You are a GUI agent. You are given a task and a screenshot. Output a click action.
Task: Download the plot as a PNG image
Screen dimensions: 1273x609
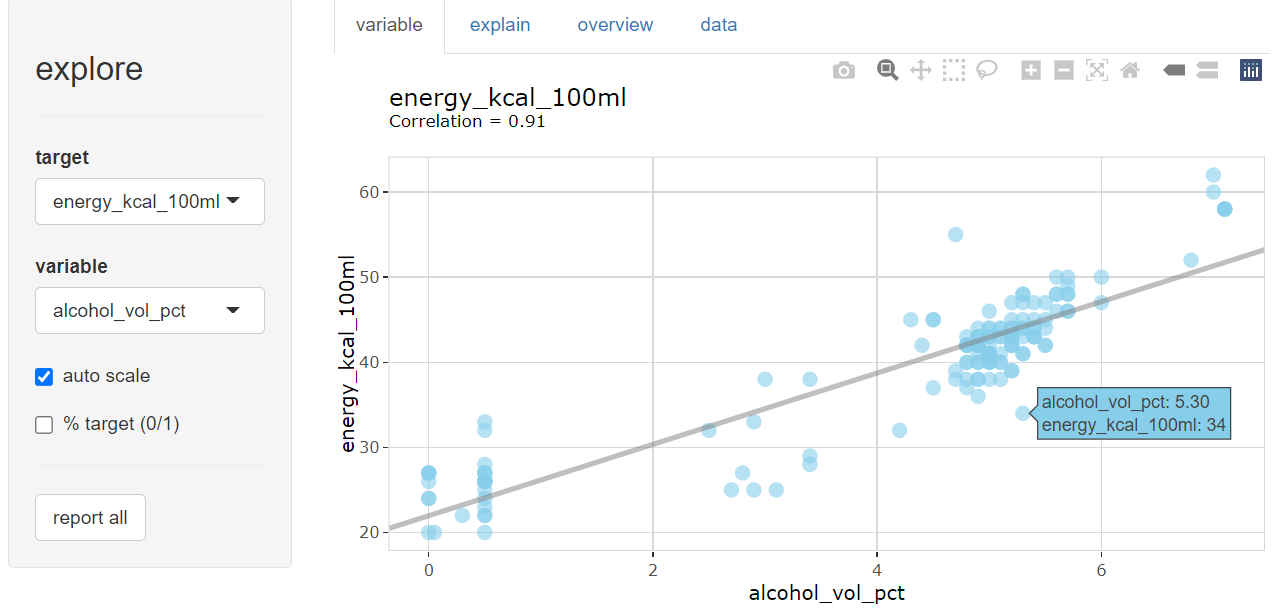pos(843,70)
